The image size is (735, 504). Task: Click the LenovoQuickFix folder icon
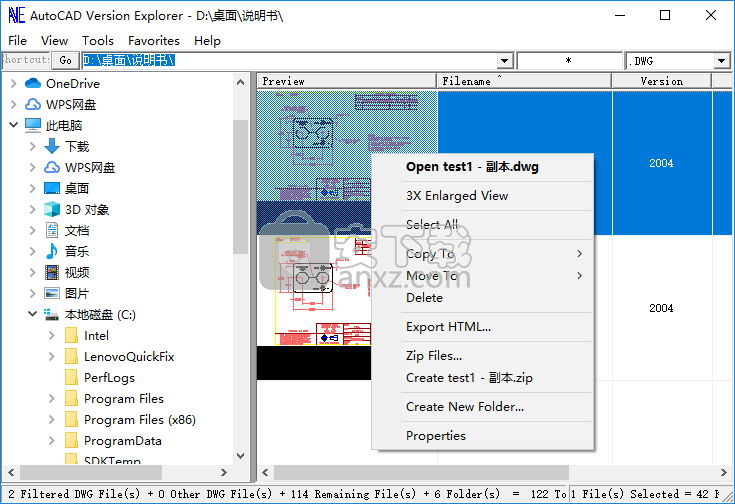point(72,357)
